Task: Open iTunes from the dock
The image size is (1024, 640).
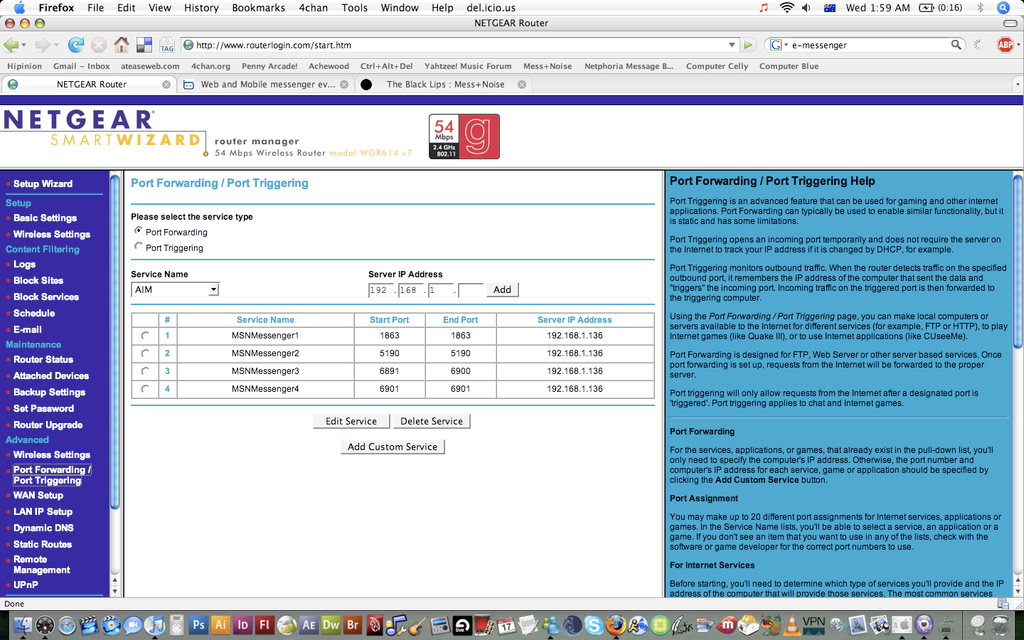Action: [155, 625]
